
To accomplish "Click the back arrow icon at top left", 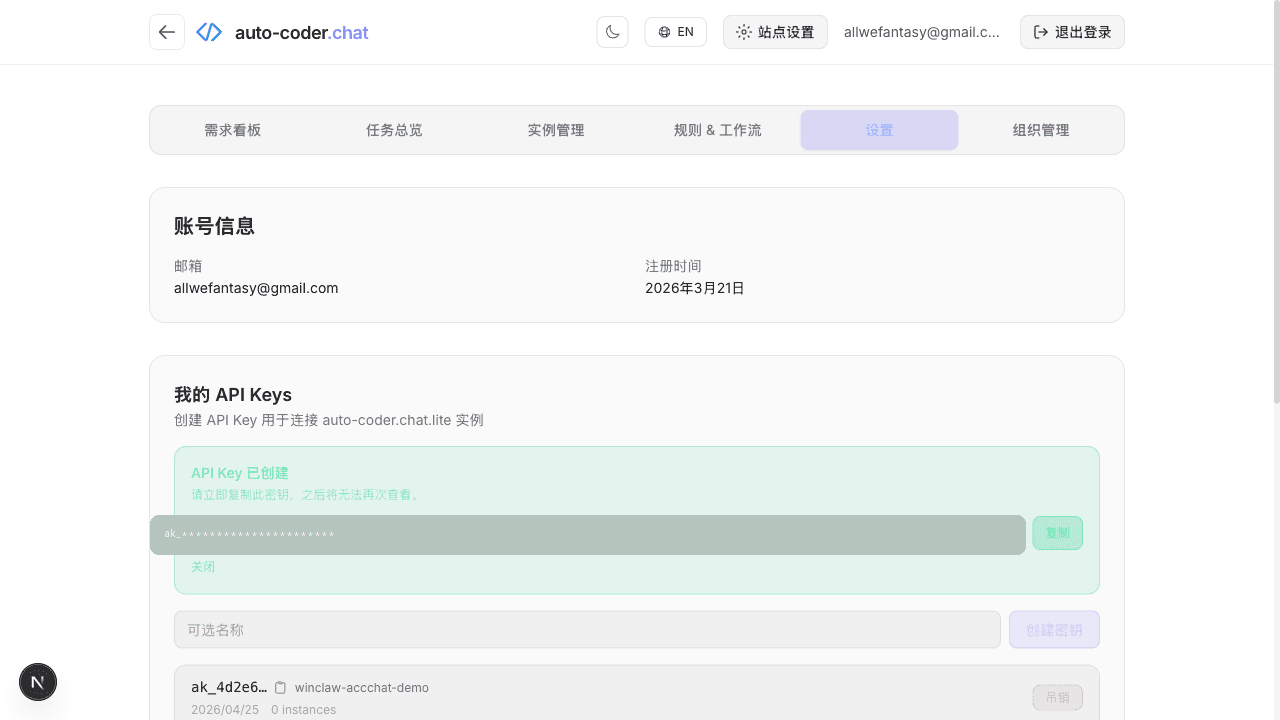I will point(166,31).
